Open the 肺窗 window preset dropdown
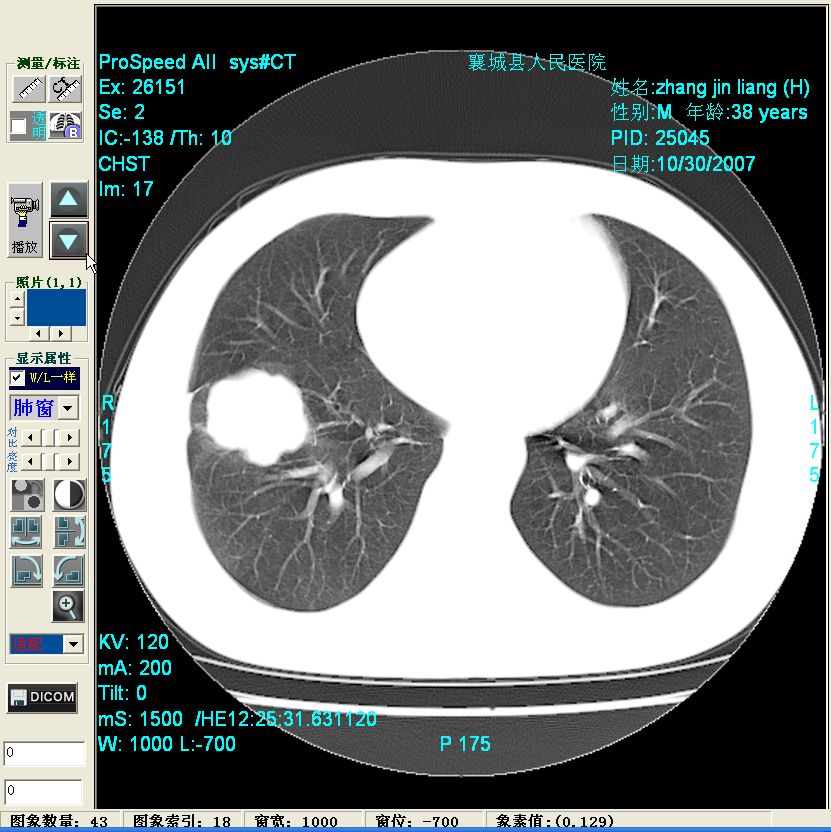Image resolution: width=831 pixels, height=832 pixels. coord(68,408)
